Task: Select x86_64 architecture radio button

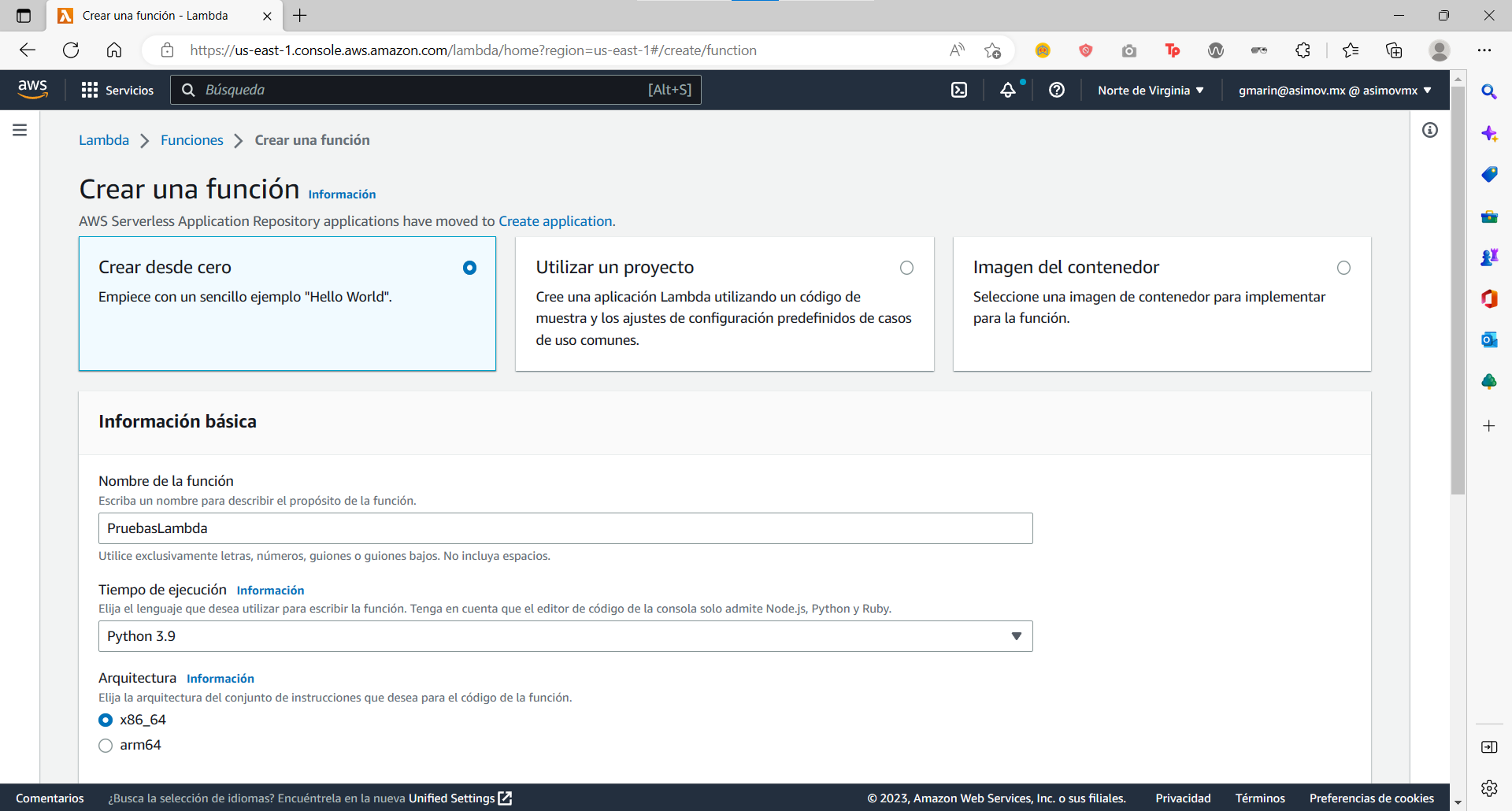Action: click(106, 720)
